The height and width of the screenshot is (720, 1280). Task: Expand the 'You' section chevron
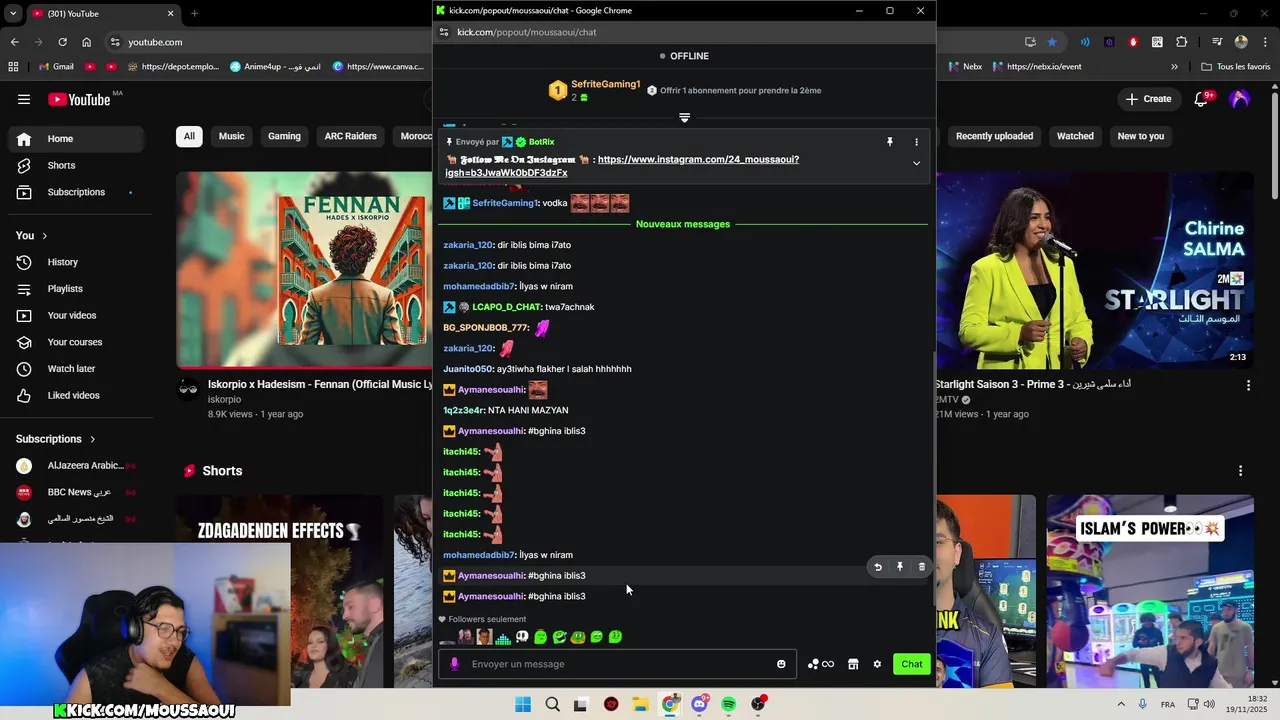pos(44,236)
